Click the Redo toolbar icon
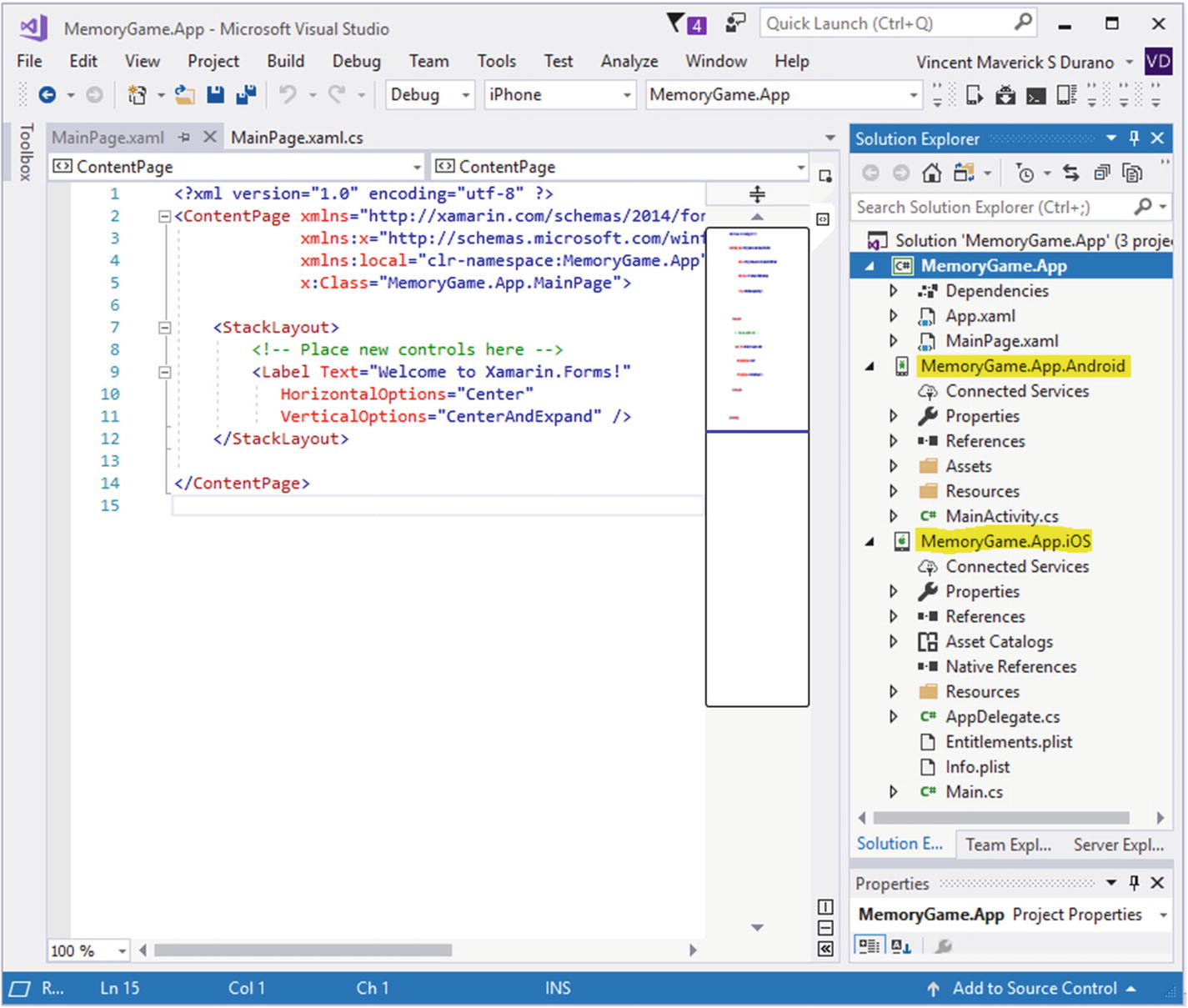 click(x=337, y=94)
